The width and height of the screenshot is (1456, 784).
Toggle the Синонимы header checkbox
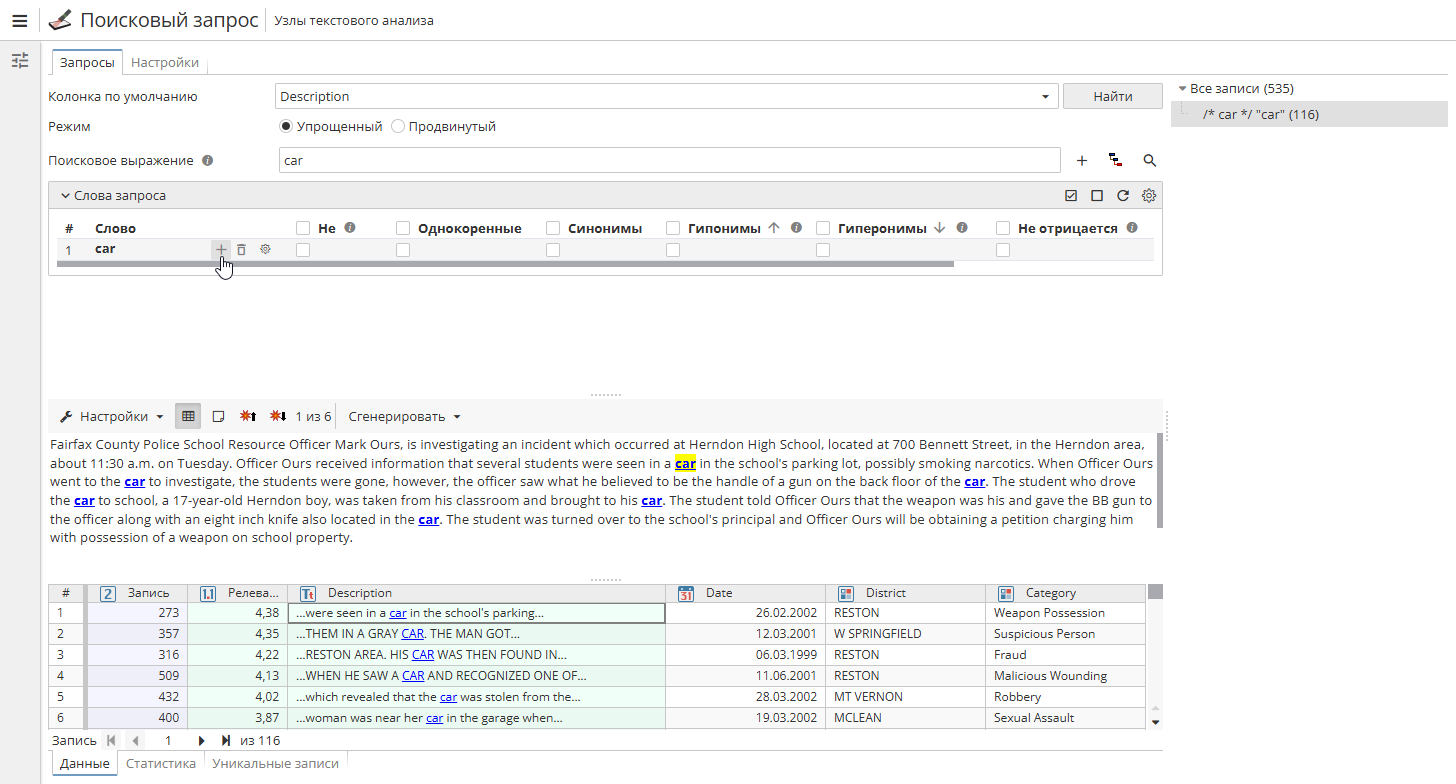553,228
